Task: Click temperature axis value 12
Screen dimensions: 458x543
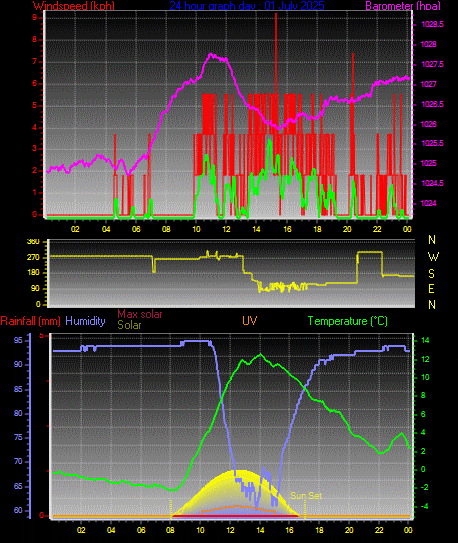Action: click(425, 359)
